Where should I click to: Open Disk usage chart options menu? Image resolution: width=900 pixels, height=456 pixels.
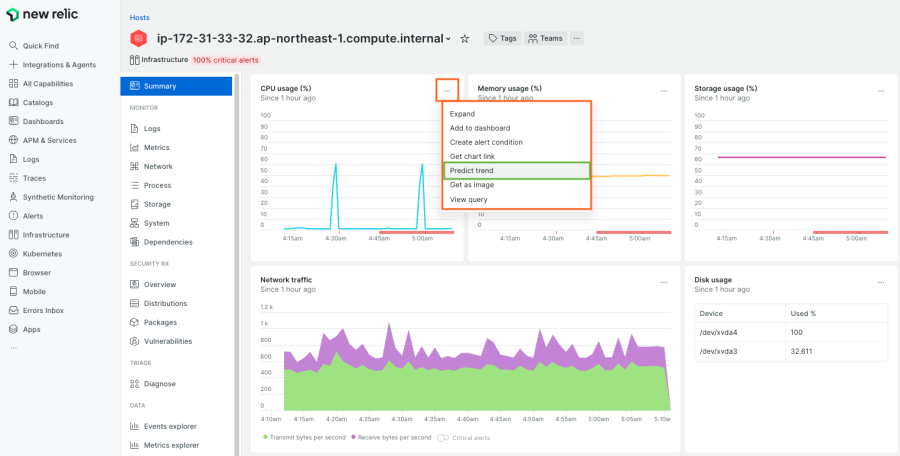point(881,282)
